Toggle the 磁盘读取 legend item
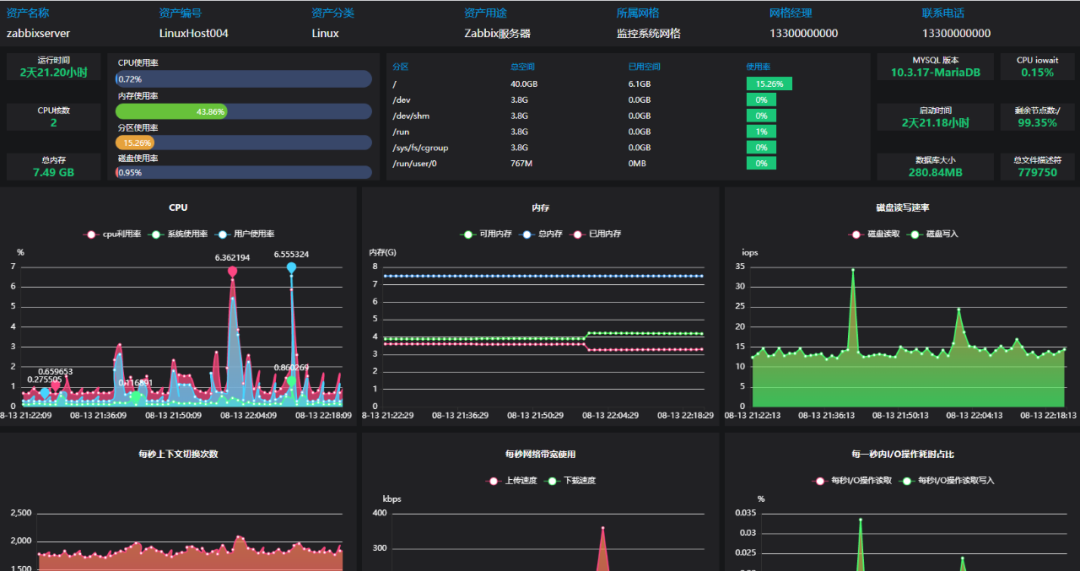 [x=874, y=234]
